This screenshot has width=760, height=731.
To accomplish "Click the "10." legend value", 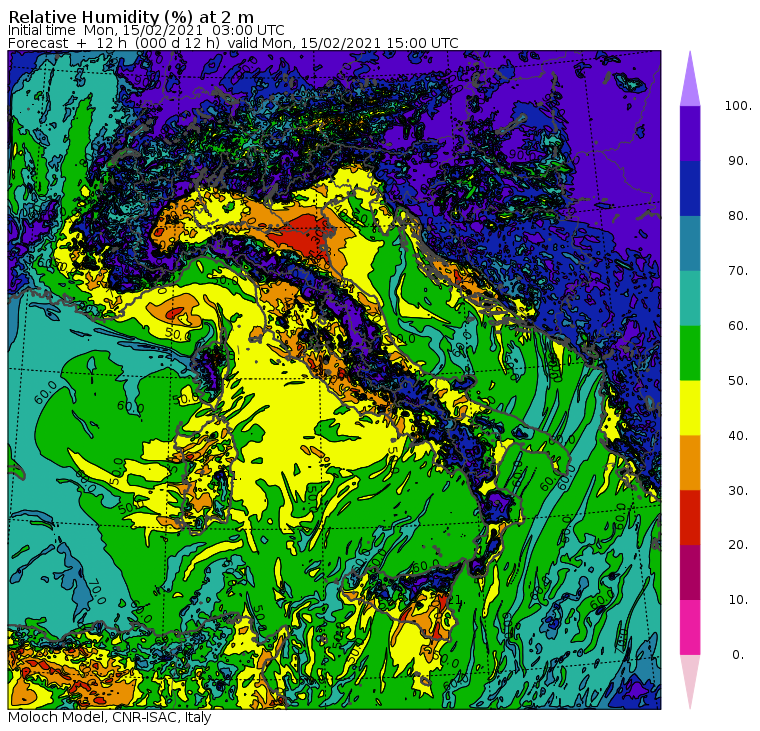I will [738, 600].
